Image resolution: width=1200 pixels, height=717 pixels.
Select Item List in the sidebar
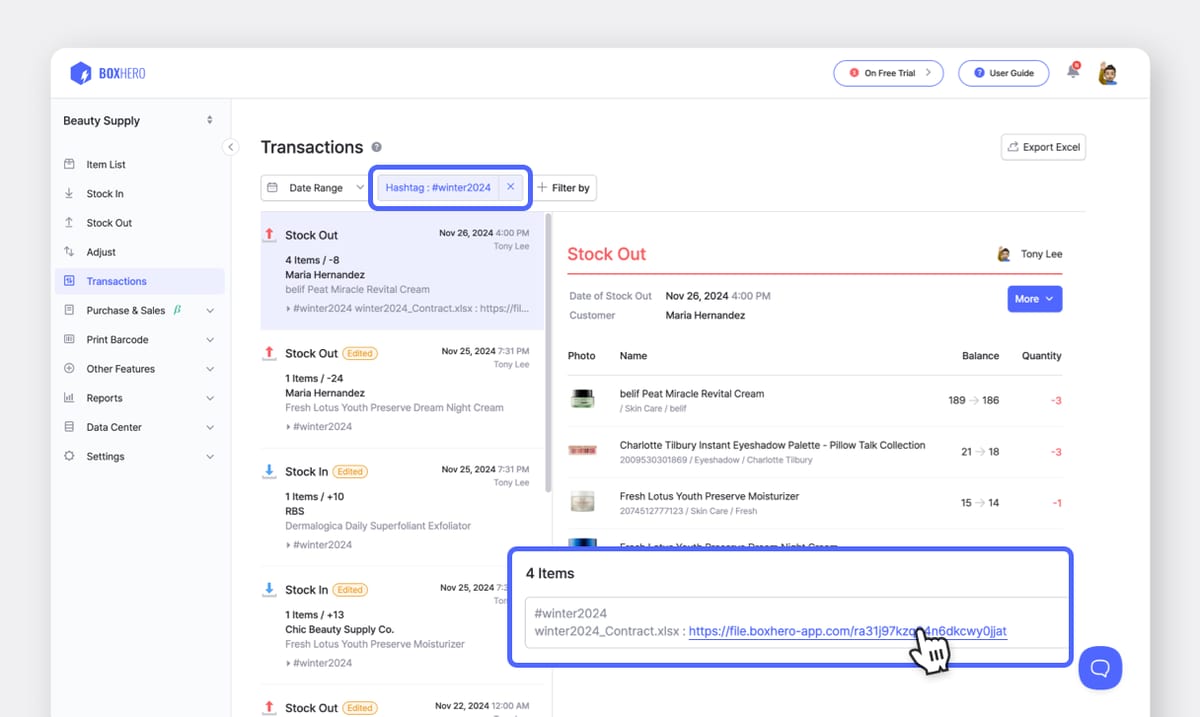coord(105,164)
